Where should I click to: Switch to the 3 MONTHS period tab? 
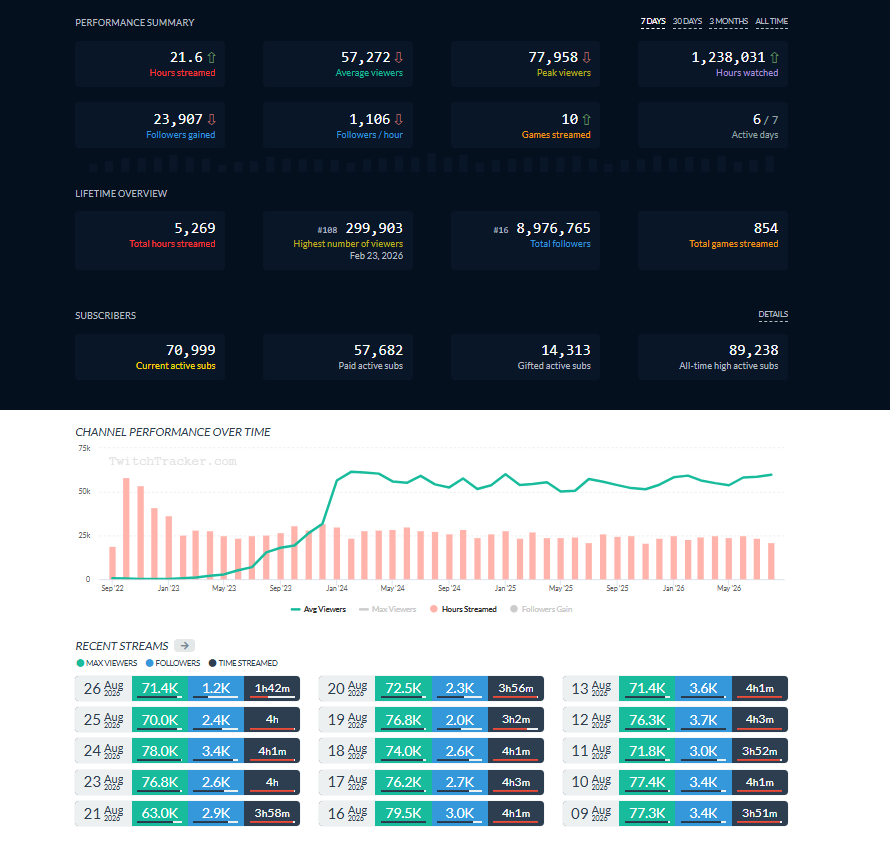[x=728, y=22]
